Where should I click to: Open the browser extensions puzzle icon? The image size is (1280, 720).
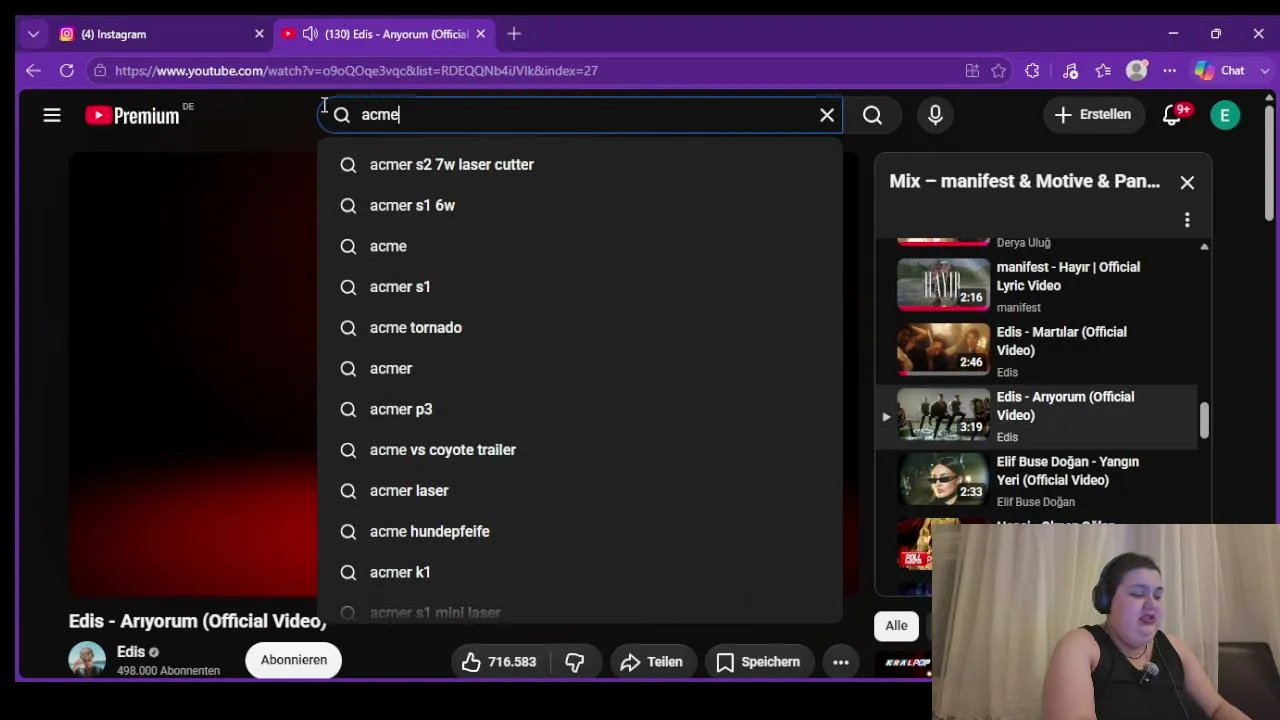click(1032, 71)
